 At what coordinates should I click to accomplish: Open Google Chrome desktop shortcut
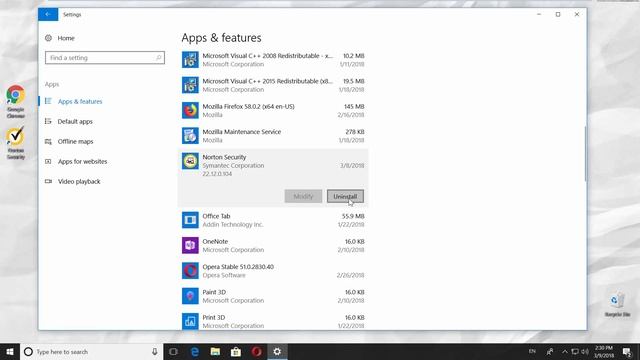tap(16, 101)
